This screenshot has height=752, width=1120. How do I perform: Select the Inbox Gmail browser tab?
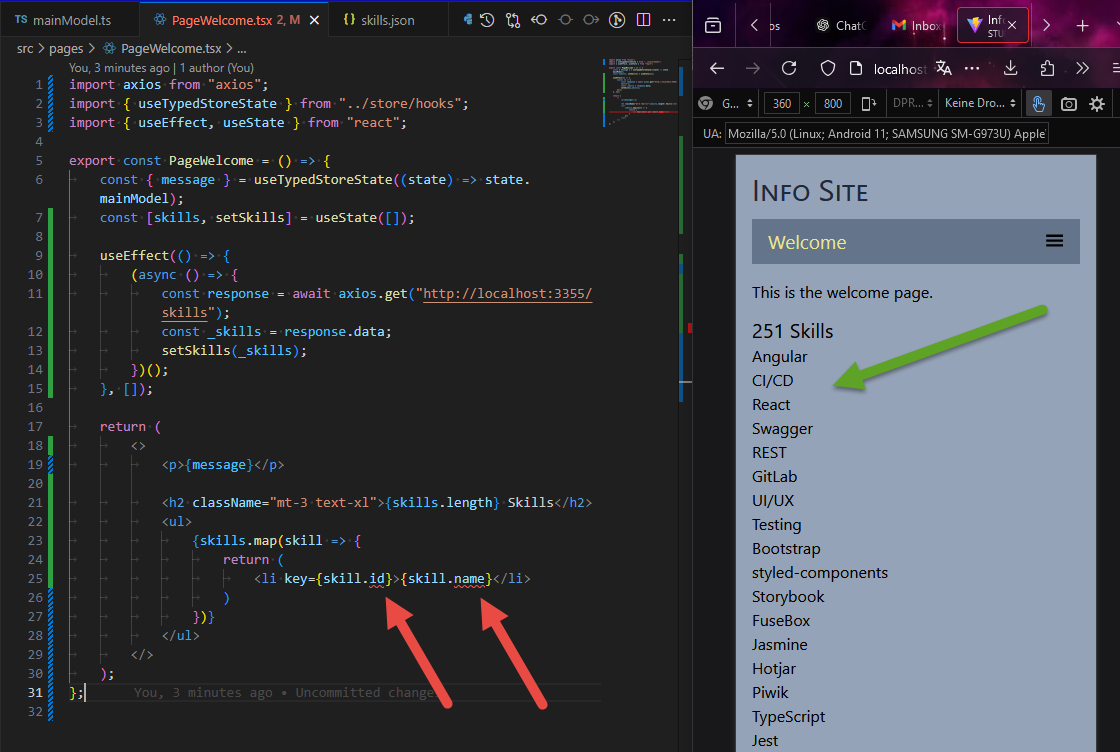click(x=915, y=26)
